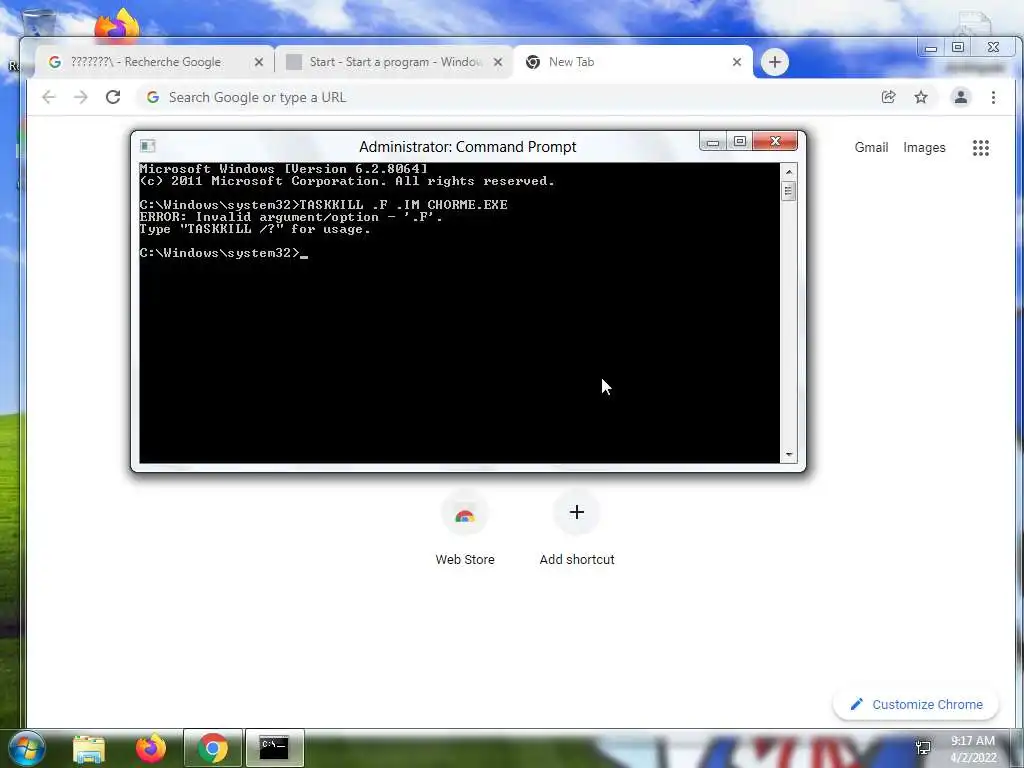Open the Google apps grid
The height and width of the screenshot is (768, 1024).
tap(980, 148)
